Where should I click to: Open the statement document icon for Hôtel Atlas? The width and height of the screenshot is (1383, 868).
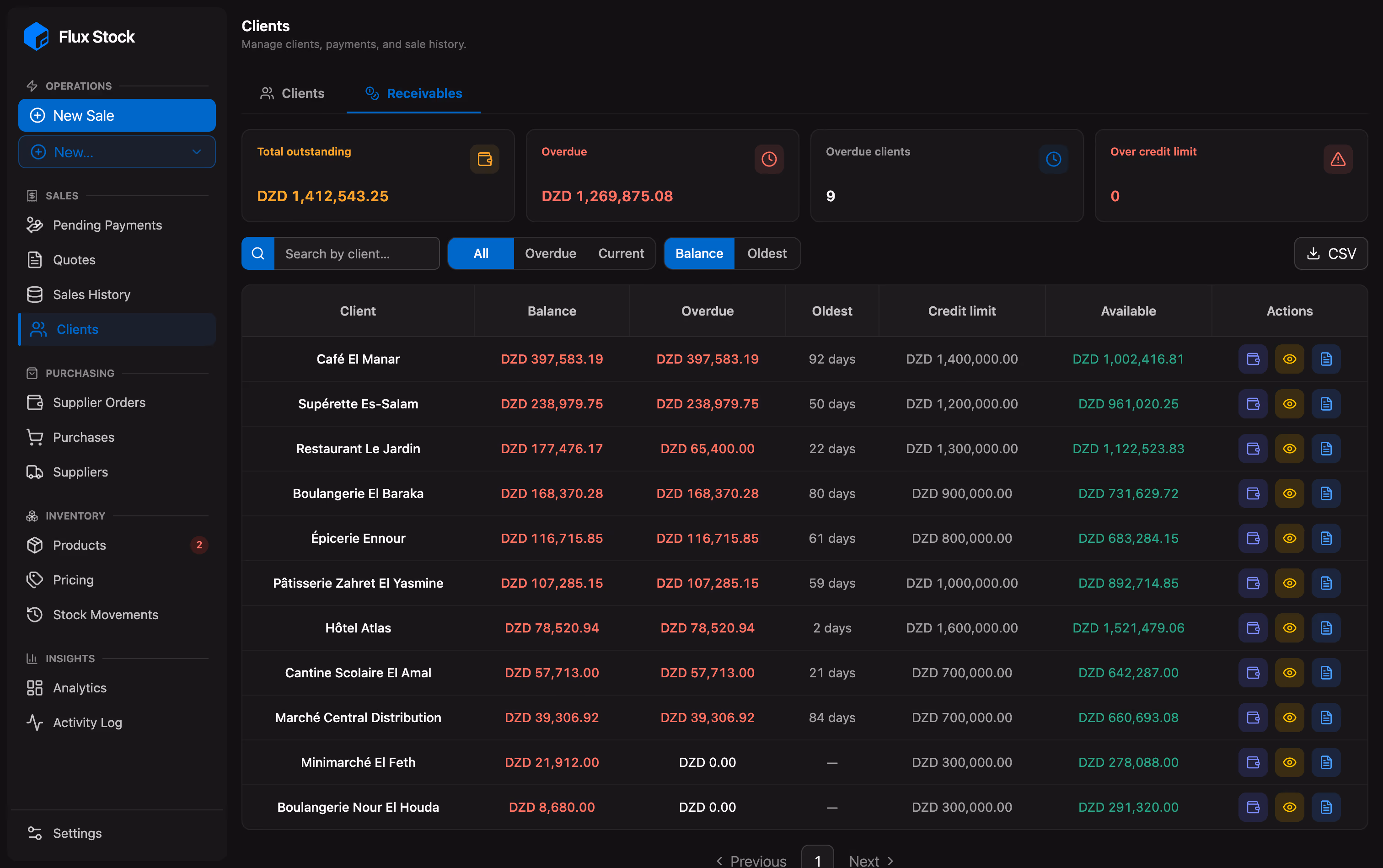tap(1325, 627)
